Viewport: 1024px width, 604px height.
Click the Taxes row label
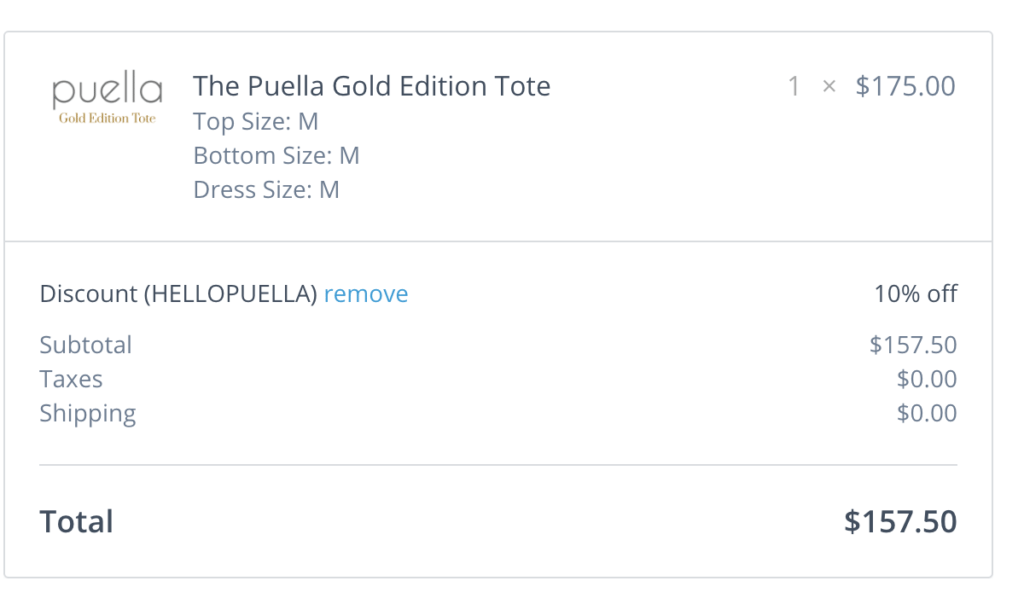70,379
